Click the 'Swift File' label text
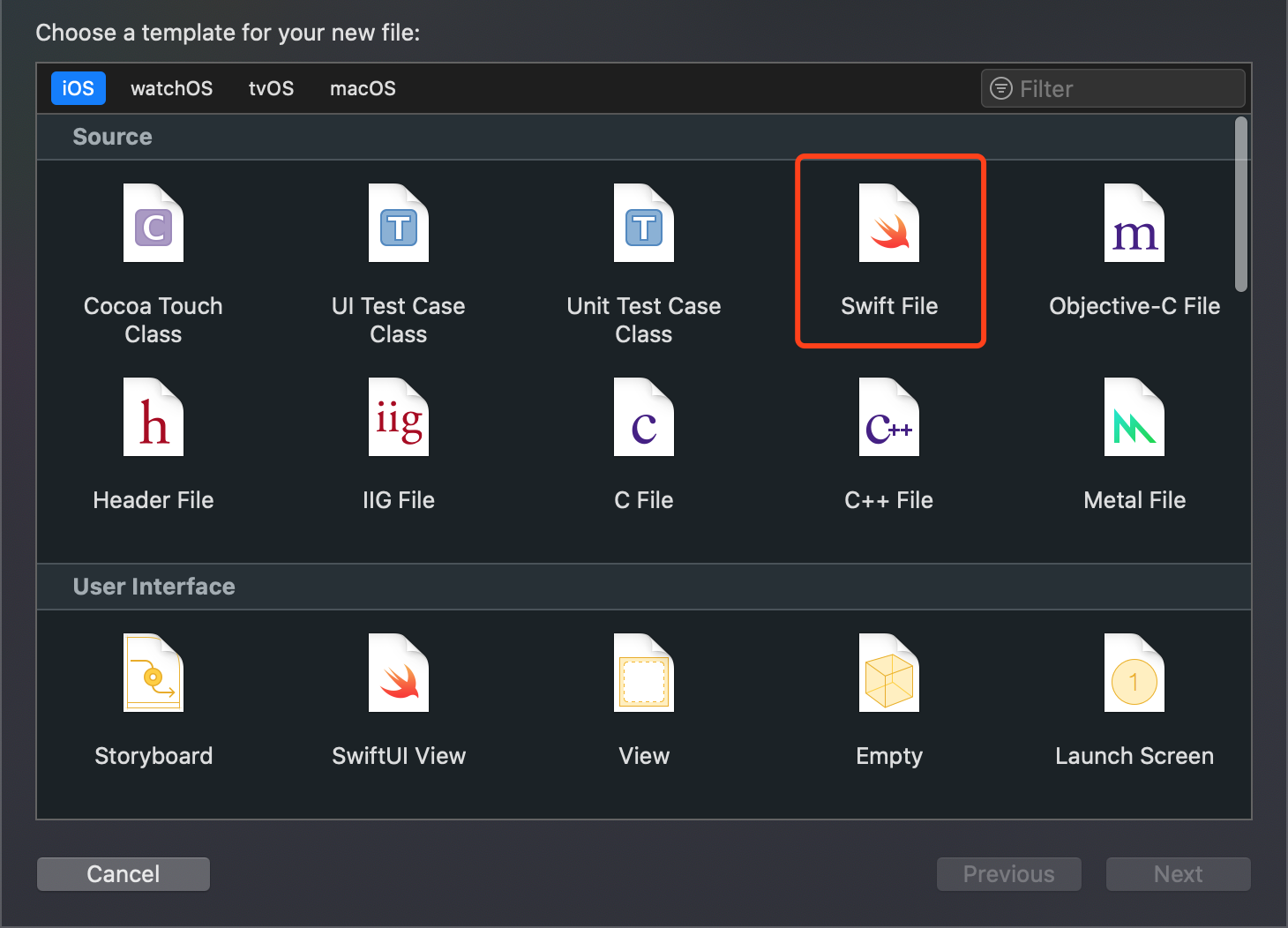 pyautogui.click(x=889, y=306)
